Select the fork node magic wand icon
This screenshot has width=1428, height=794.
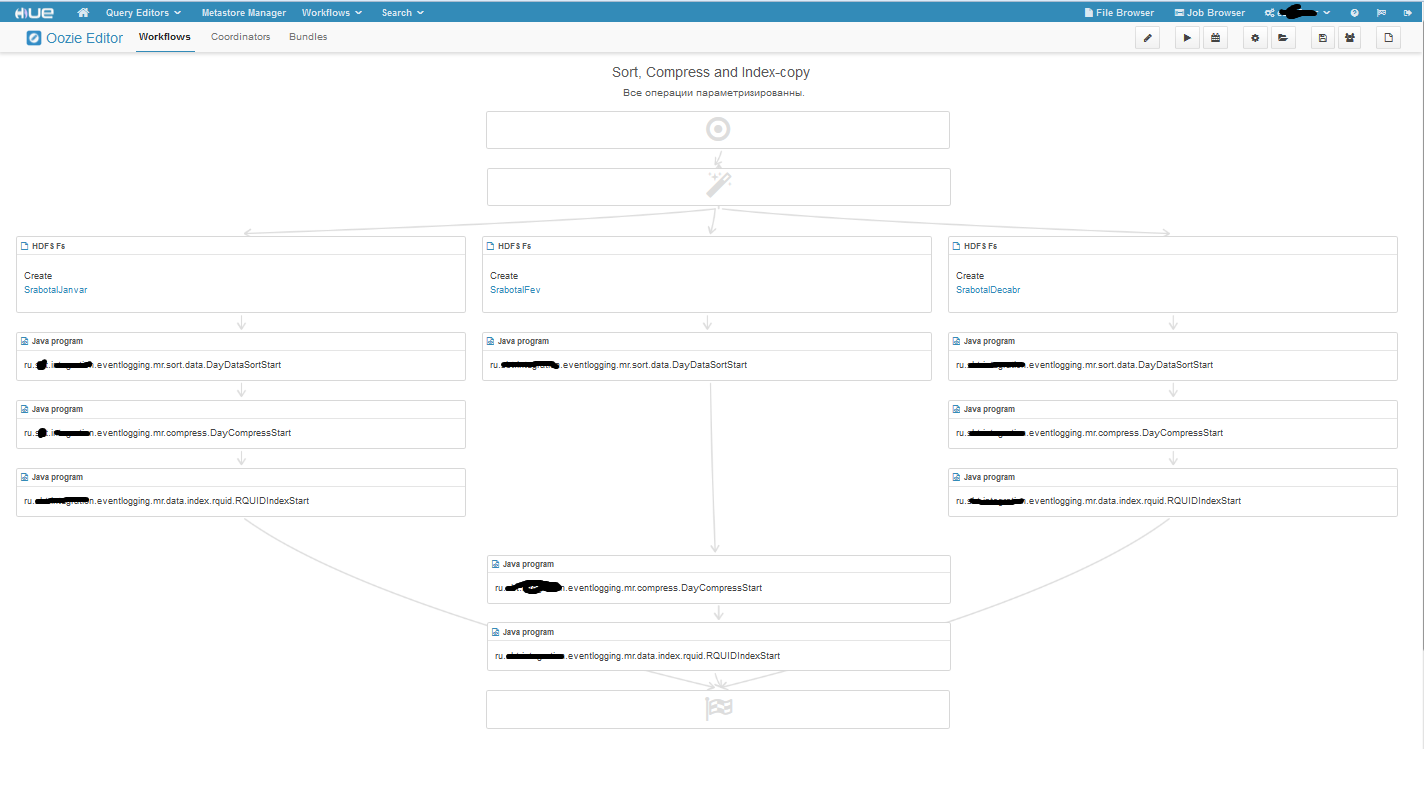tap(719, 185)
